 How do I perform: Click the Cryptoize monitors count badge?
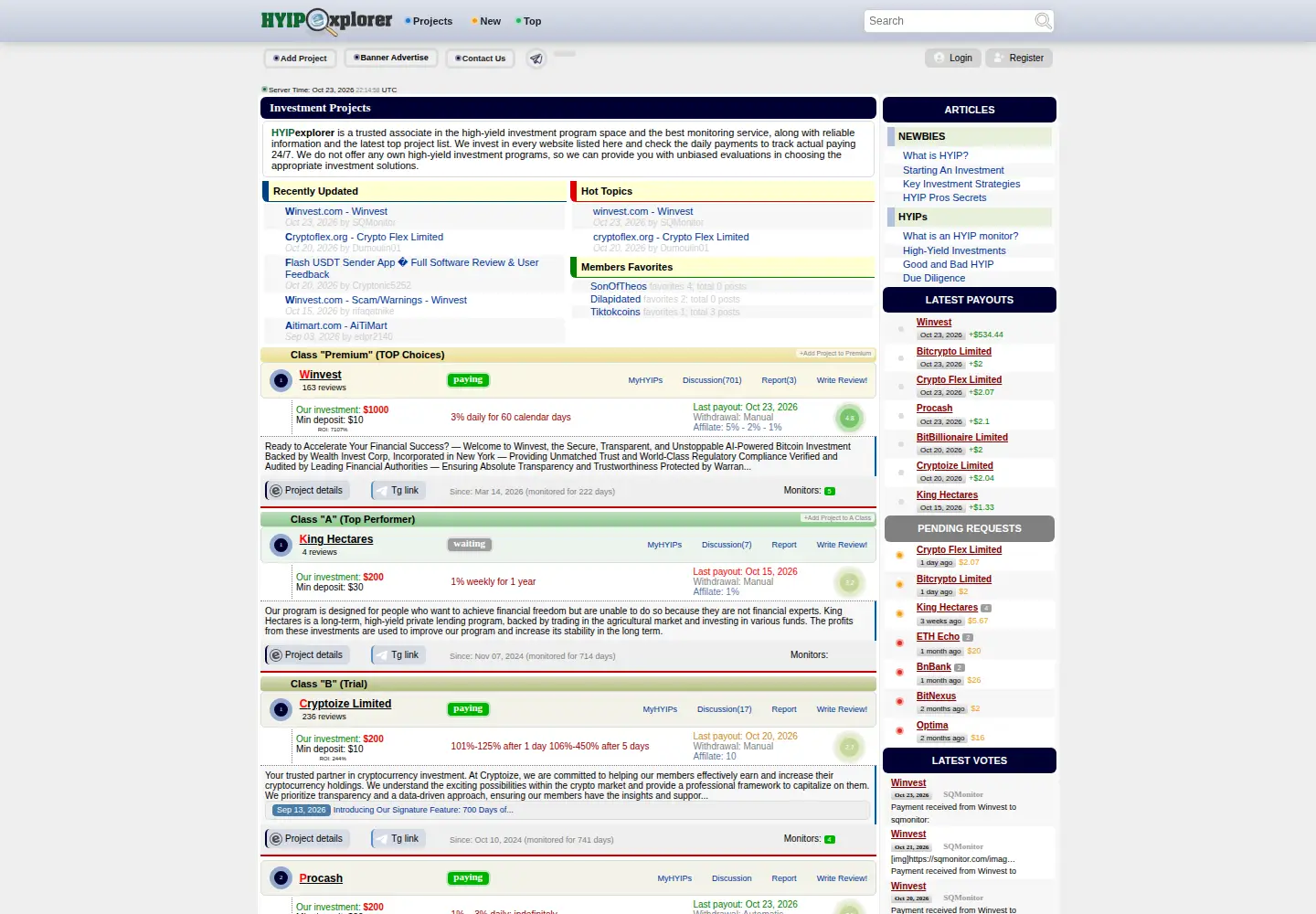click(x=830, y=839)
